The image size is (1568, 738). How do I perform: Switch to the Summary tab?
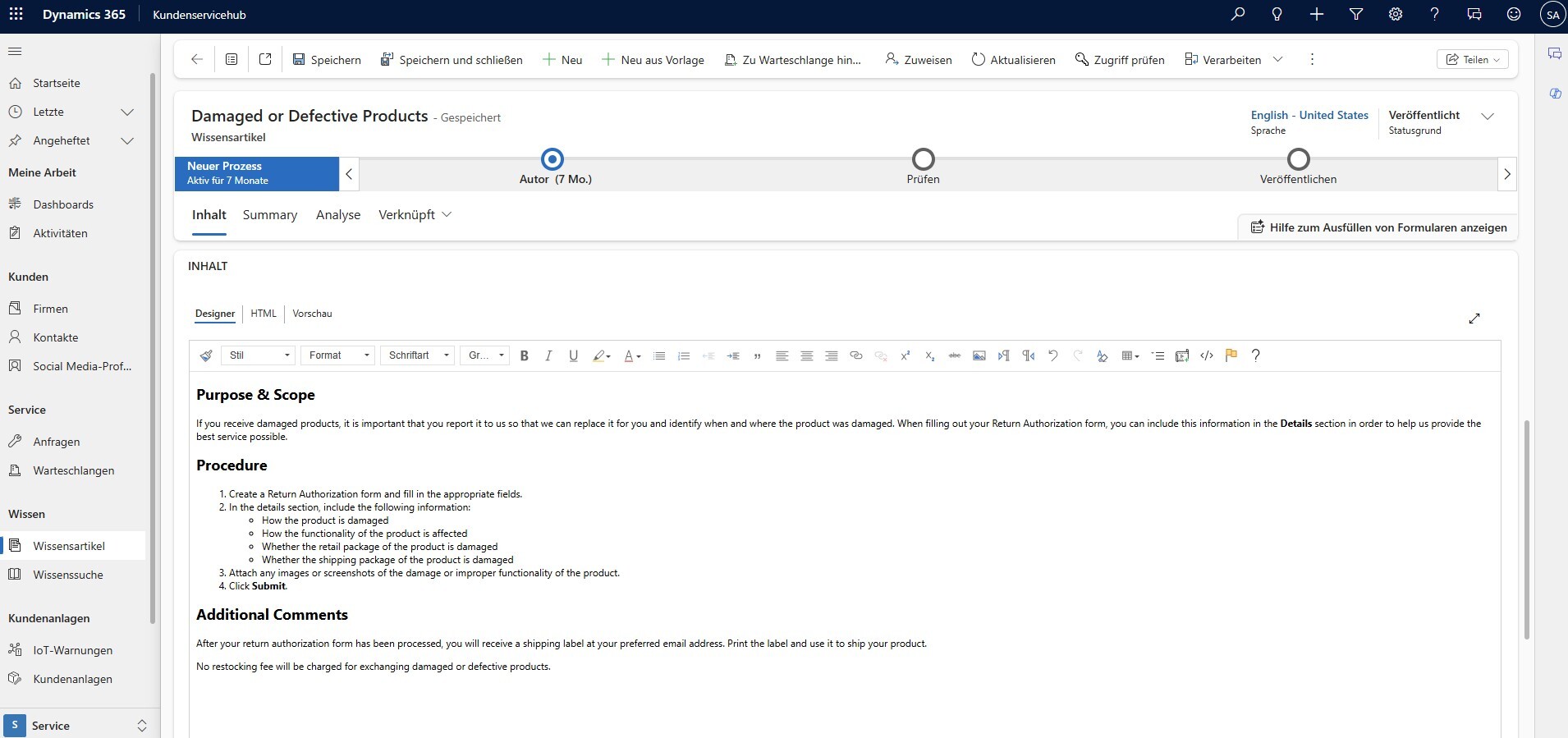pos(269,215)
